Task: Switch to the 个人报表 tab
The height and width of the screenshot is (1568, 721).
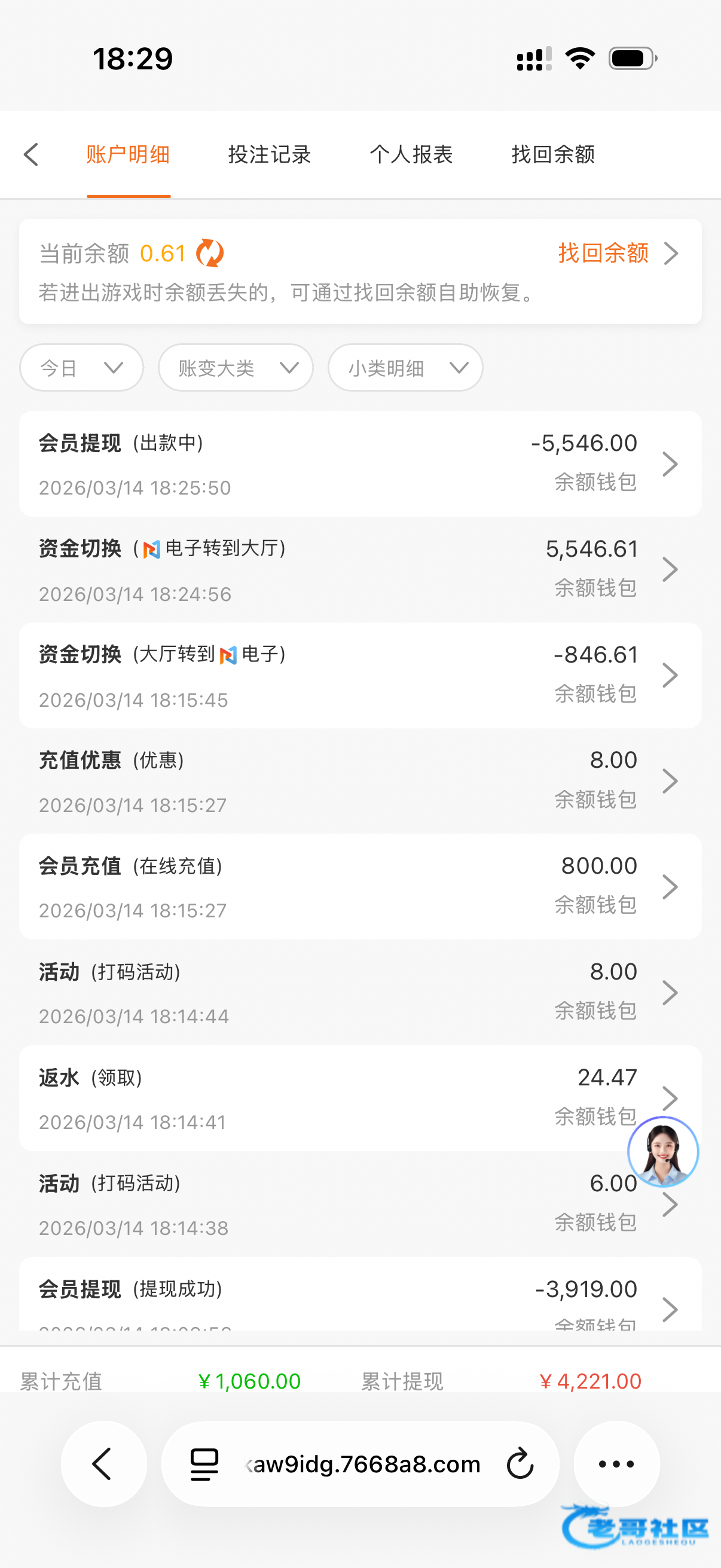Action: (411, 155)
